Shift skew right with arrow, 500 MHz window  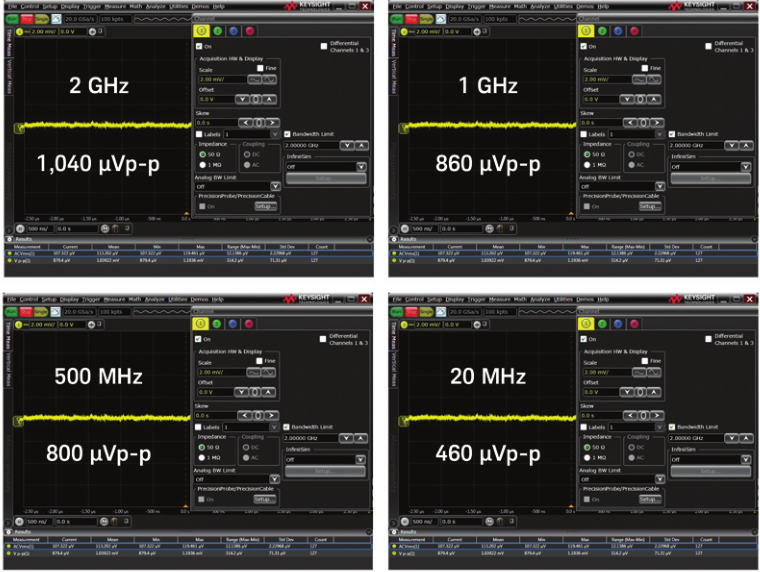(271, 415)
